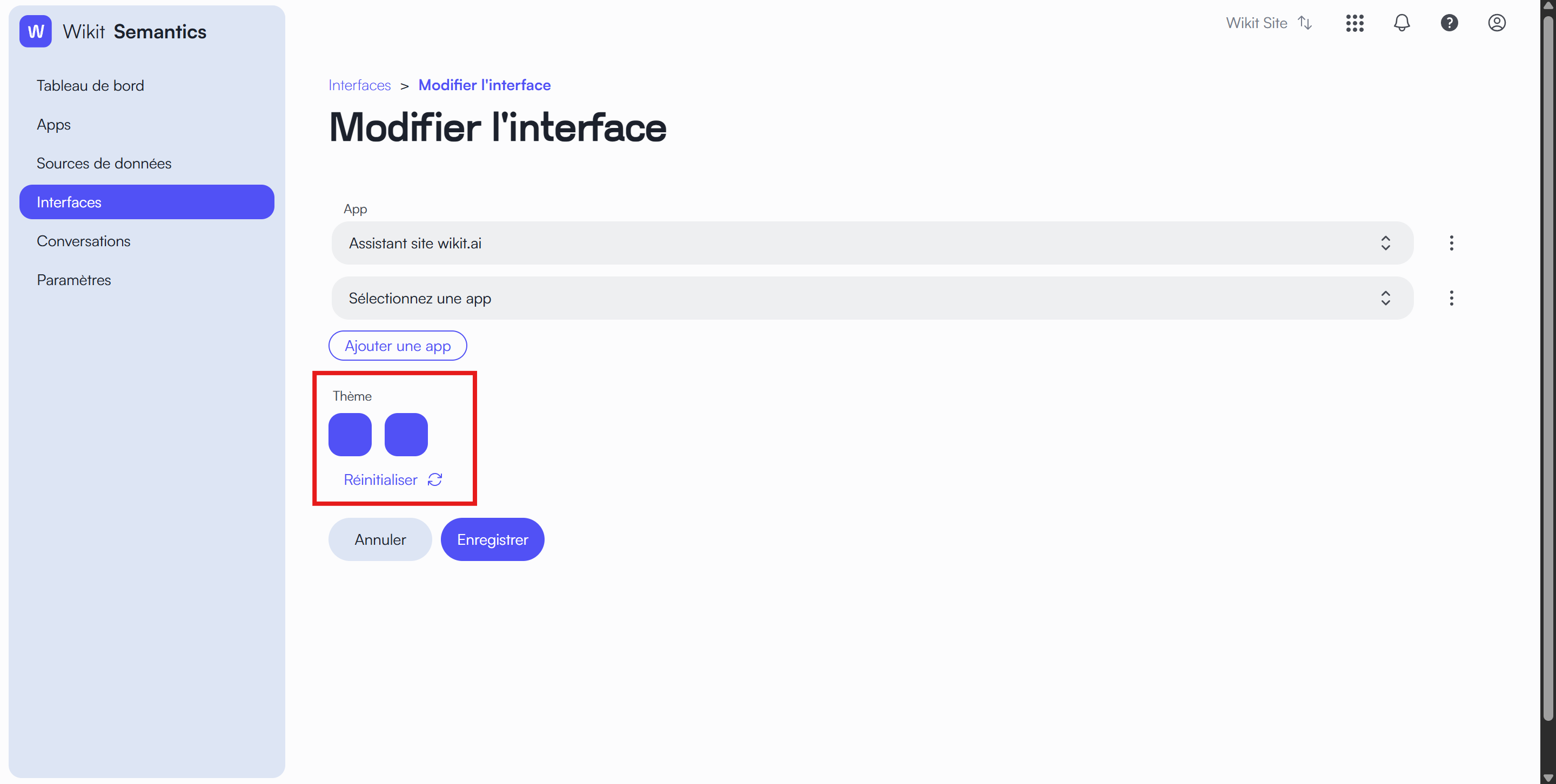Open the help question mark icon

[x=1449, y=23]
